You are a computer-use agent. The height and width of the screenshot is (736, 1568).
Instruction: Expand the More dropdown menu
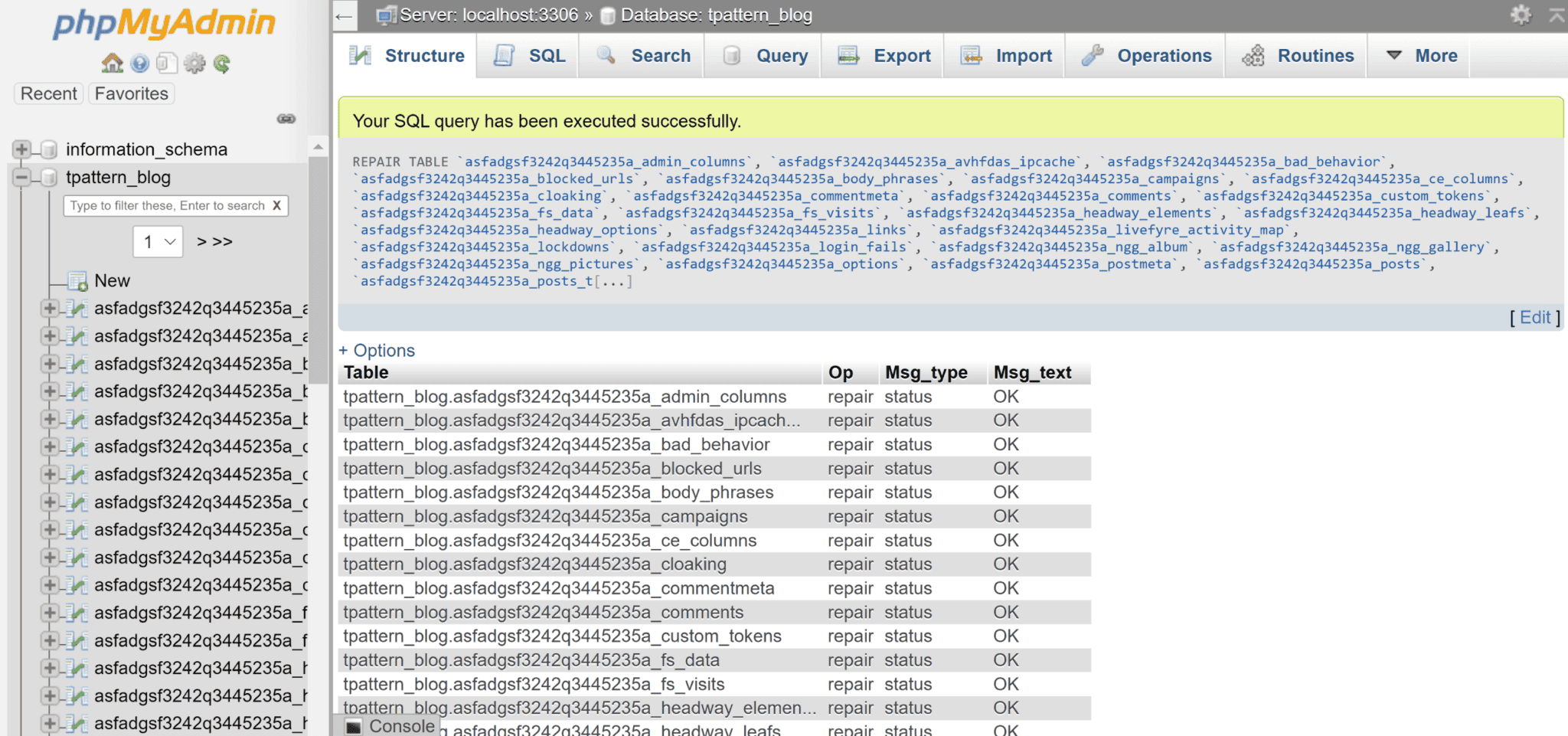click(x=1419, y=56)
